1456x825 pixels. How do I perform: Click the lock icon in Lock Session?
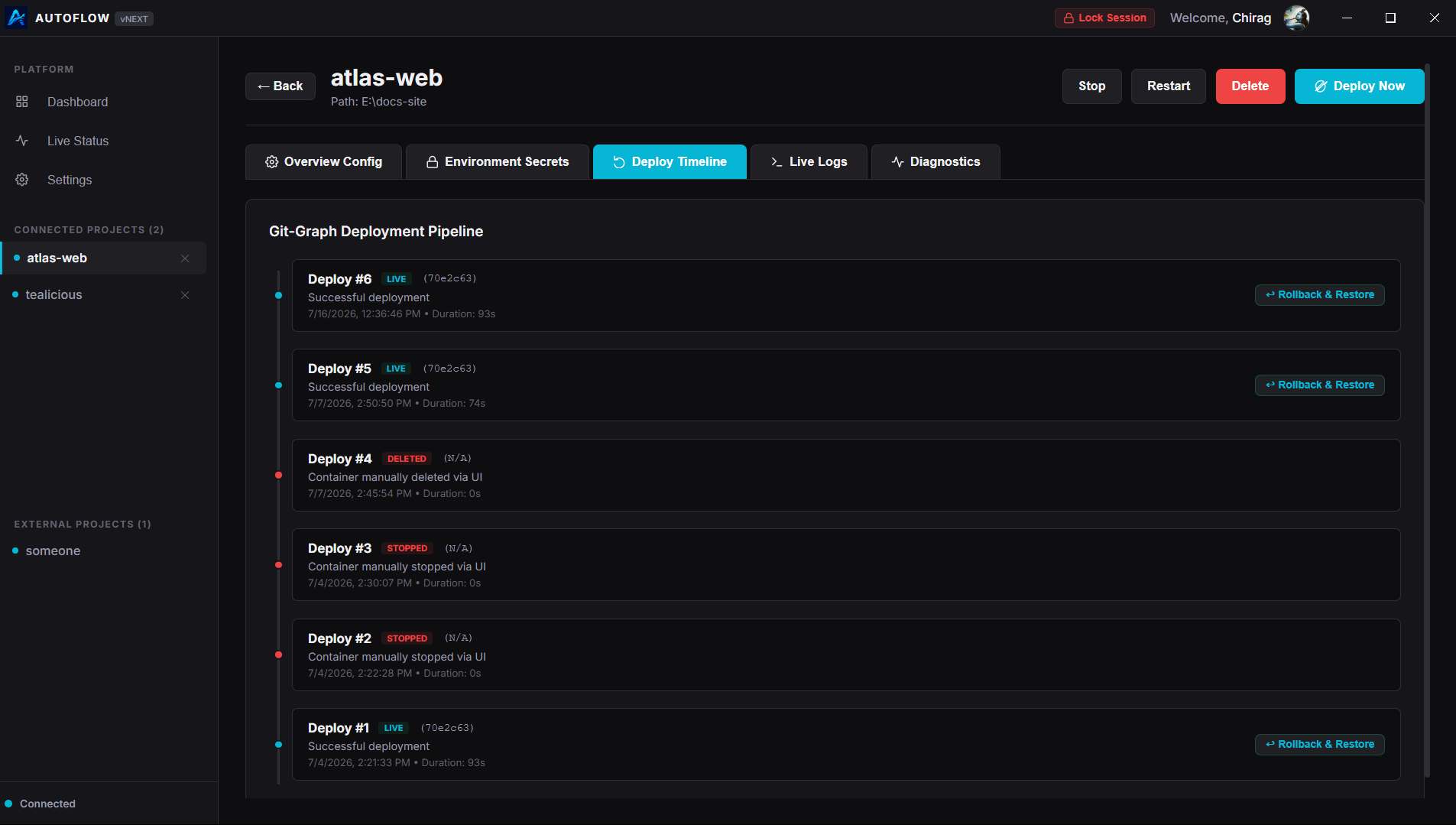[x=1068, y=18]
